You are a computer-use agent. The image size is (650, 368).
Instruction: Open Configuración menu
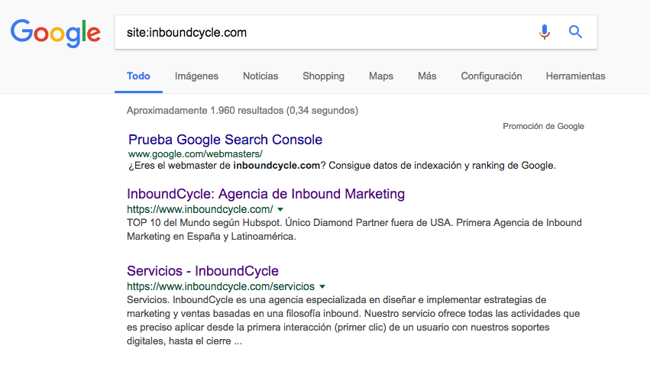pyautogui.click(x=491, y=76)
